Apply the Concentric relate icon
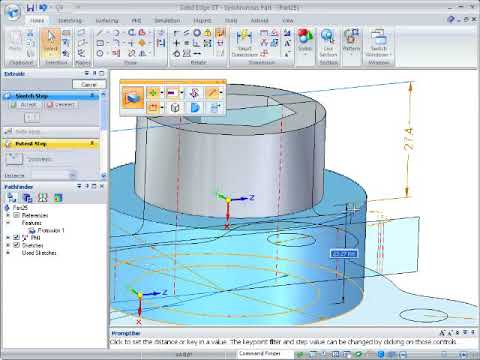The width and height of the screenshot is (480, 360). click(x=197, y=33)
